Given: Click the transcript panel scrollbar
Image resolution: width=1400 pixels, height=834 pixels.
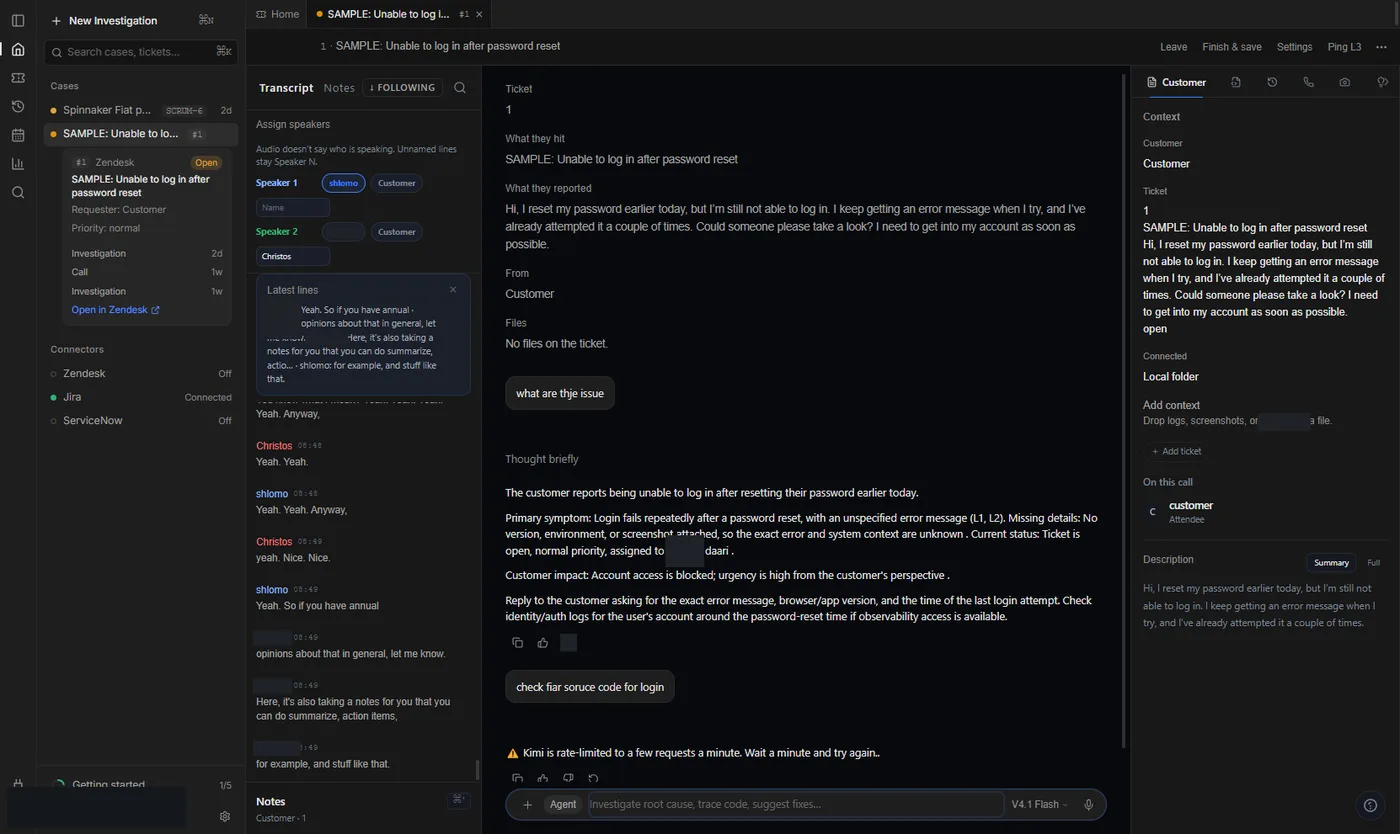Looking at the screenshot, I should pos(477,771).
